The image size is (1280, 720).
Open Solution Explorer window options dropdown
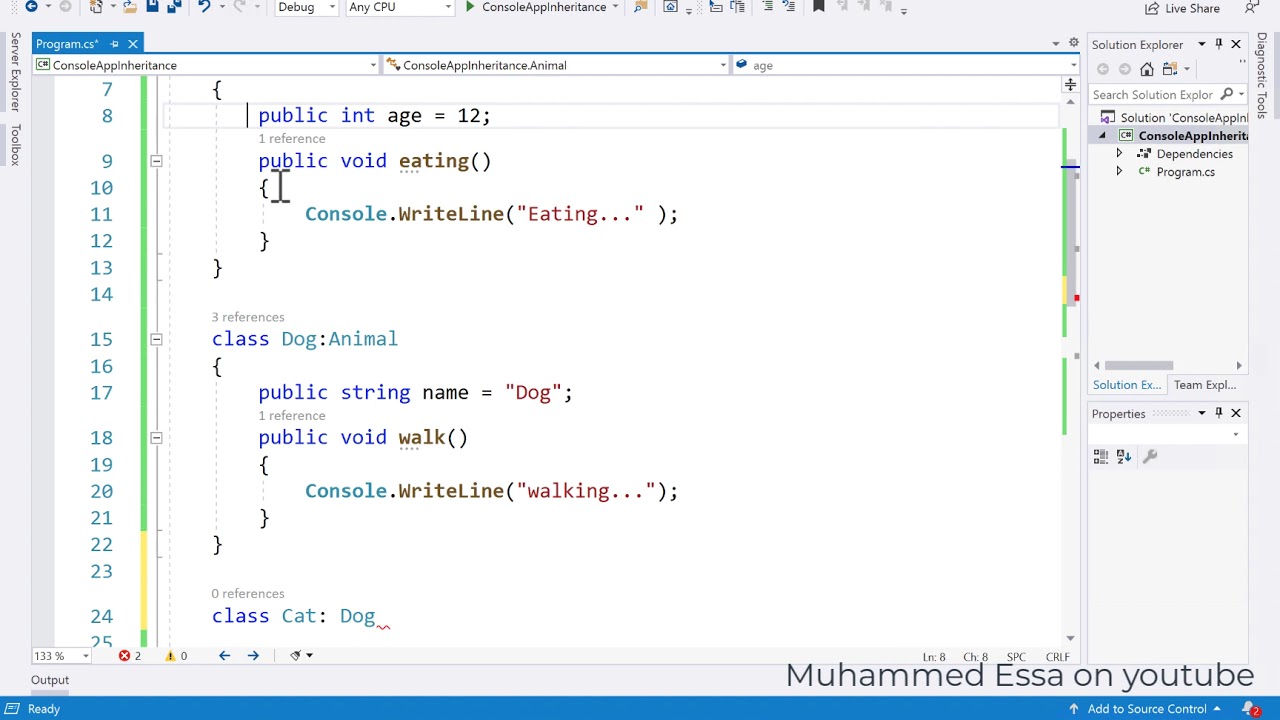tap(1202, 44)
